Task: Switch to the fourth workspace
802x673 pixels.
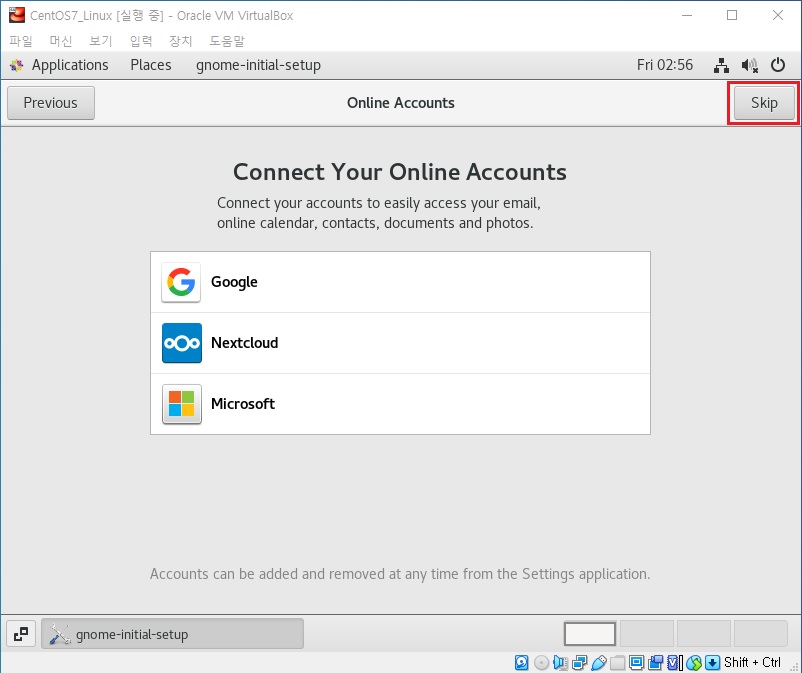Action: click(761, 634)
